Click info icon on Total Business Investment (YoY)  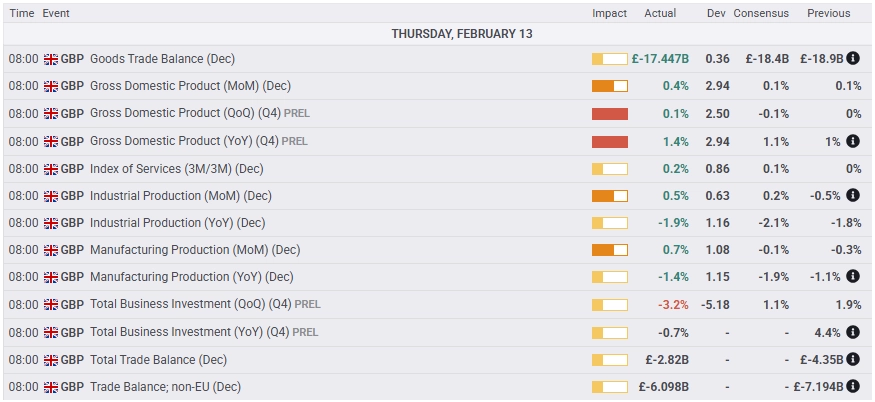click(852, 332)
